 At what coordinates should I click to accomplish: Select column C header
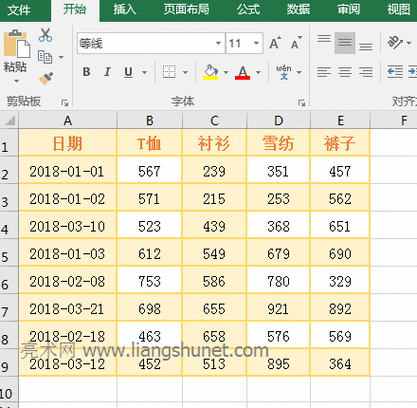[214, 120]
